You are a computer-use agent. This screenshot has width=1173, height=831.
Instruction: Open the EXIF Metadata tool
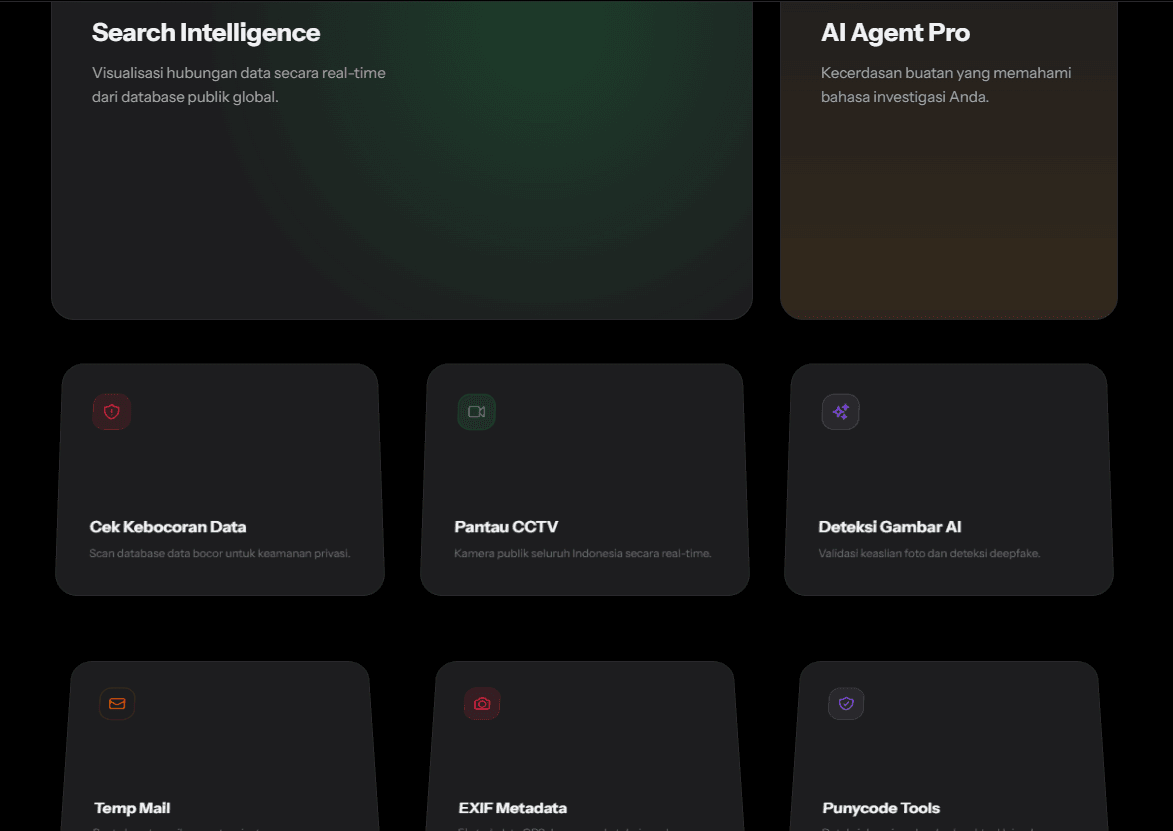coord(512,809)
